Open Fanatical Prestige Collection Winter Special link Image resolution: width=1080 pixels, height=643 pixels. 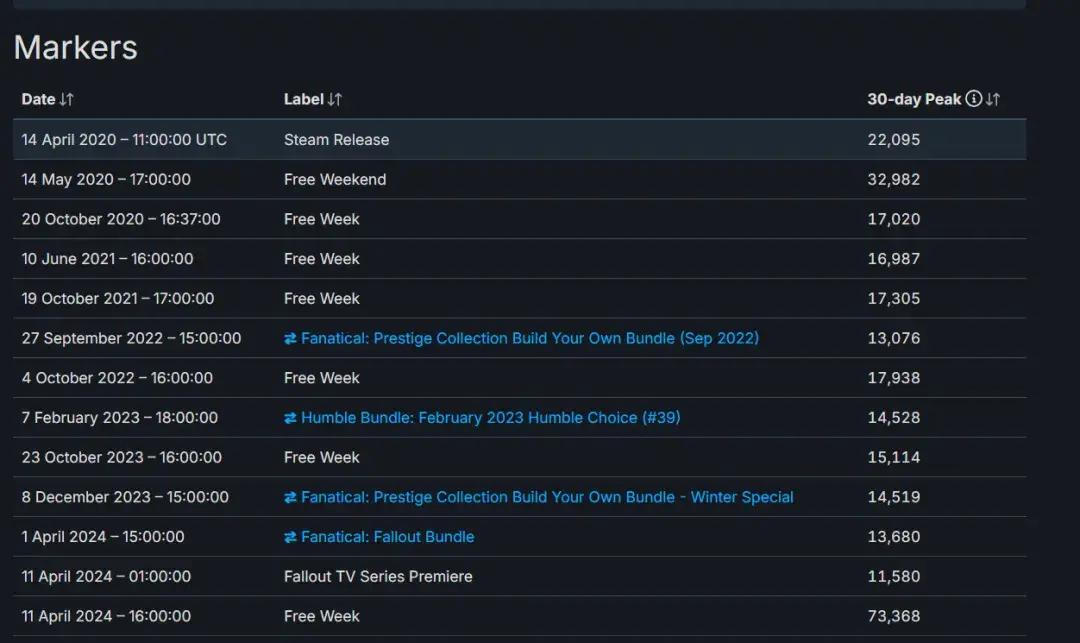click(547, 497)
